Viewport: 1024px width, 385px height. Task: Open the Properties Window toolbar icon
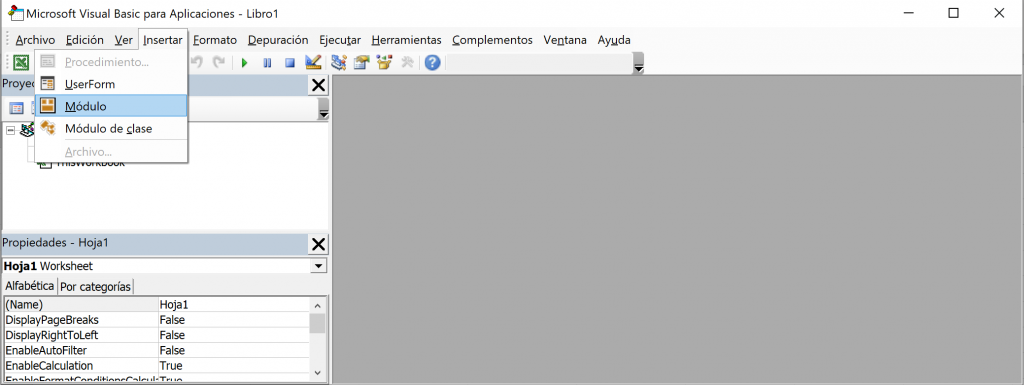[x=361, y=63]
